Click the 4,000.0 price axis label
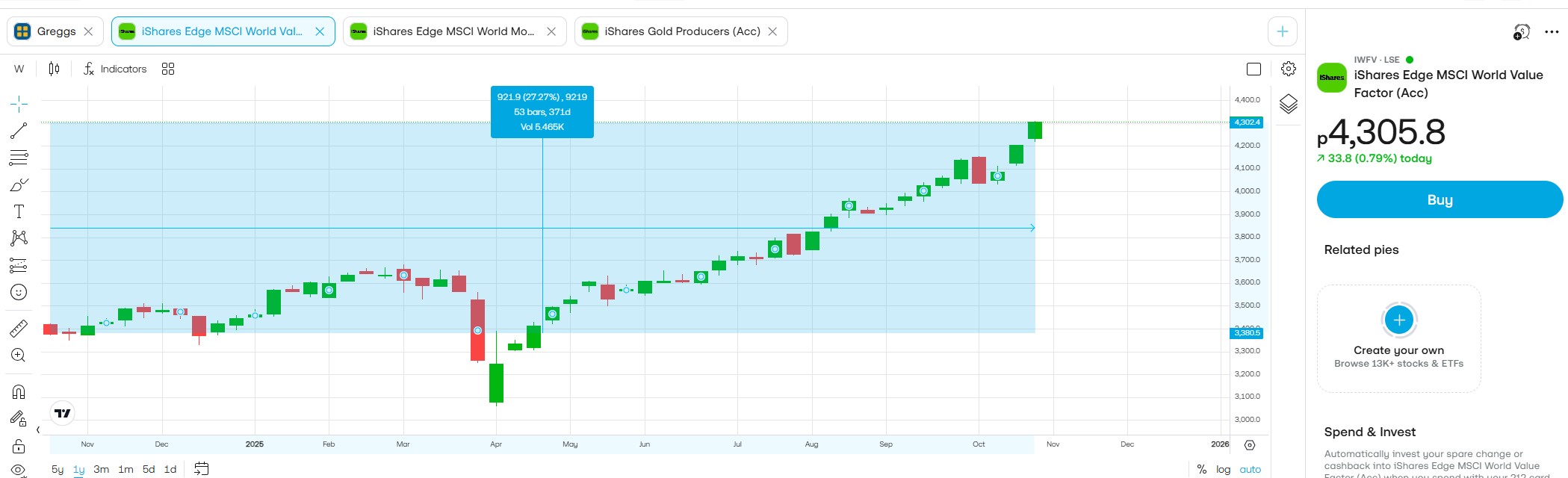 click(1247, 190)
